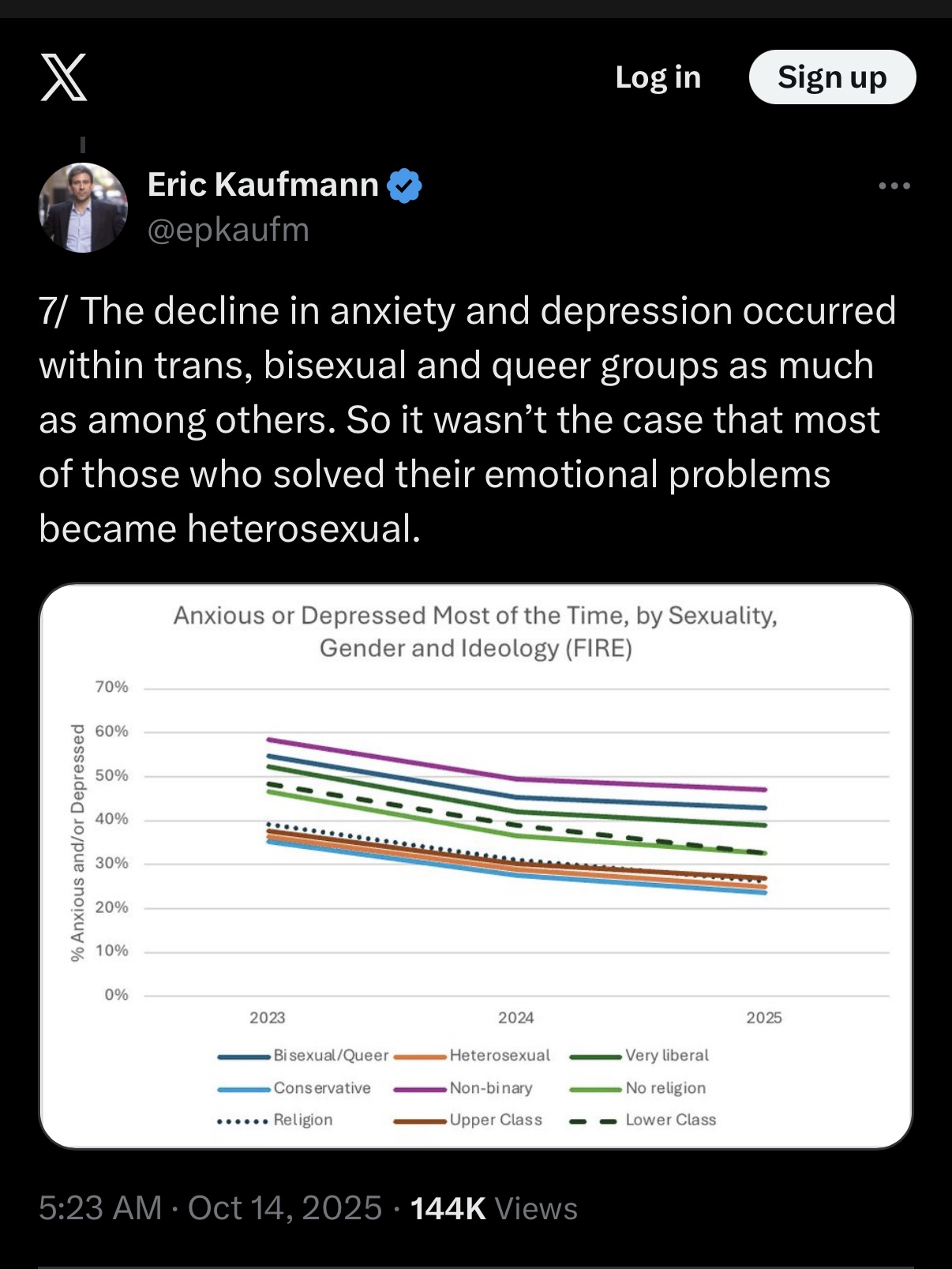
Task: Click the post timestamp 5:23 AM Oct 14, 2025
Action: click(210, 1208)
